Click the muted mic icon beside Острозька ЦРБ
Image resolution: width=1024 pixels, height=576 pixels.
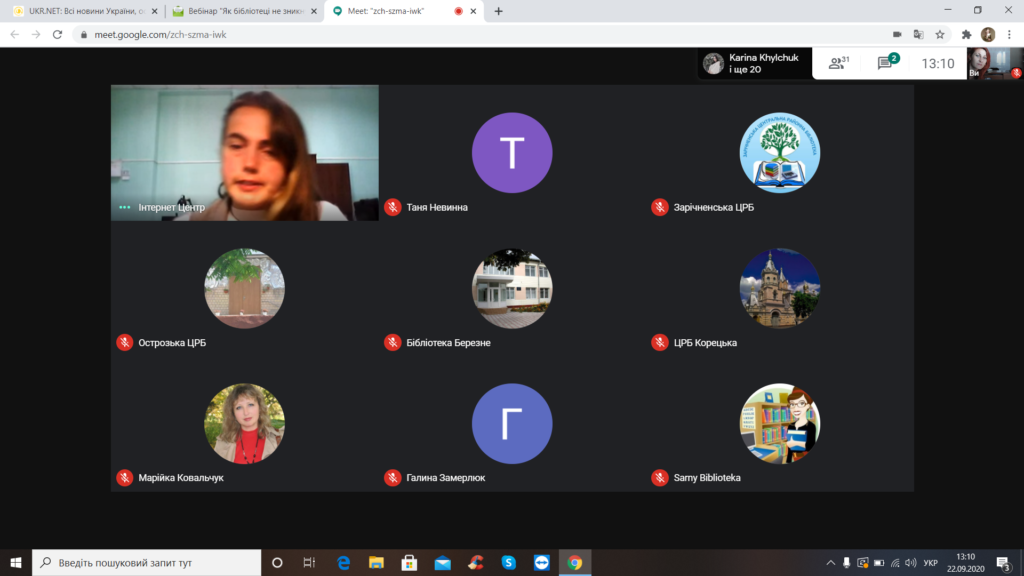pyautogui.click(x=125, y=342)
